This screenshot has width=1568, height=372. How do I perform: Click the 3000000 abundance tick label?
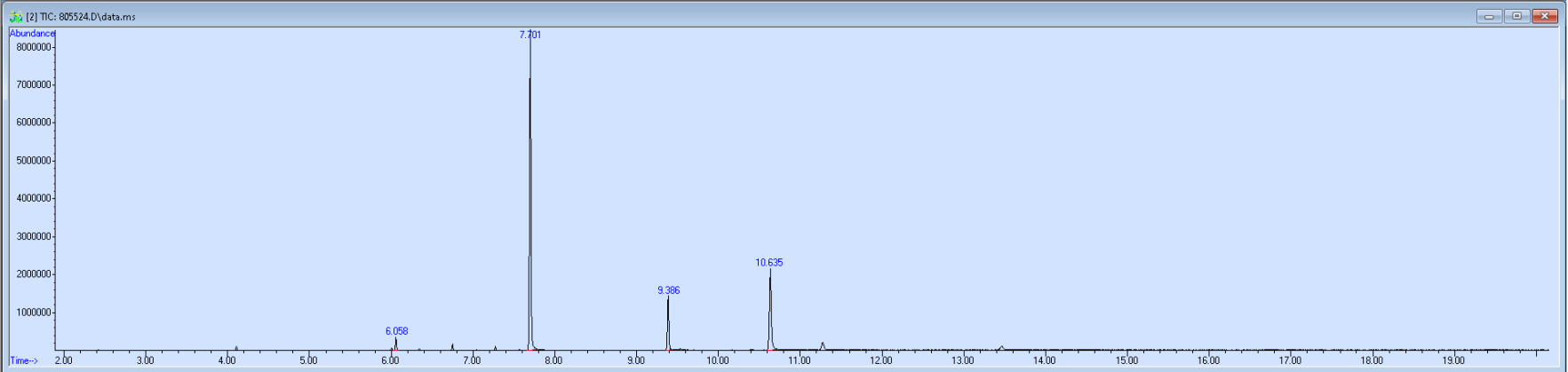click(x=34, y=237)
